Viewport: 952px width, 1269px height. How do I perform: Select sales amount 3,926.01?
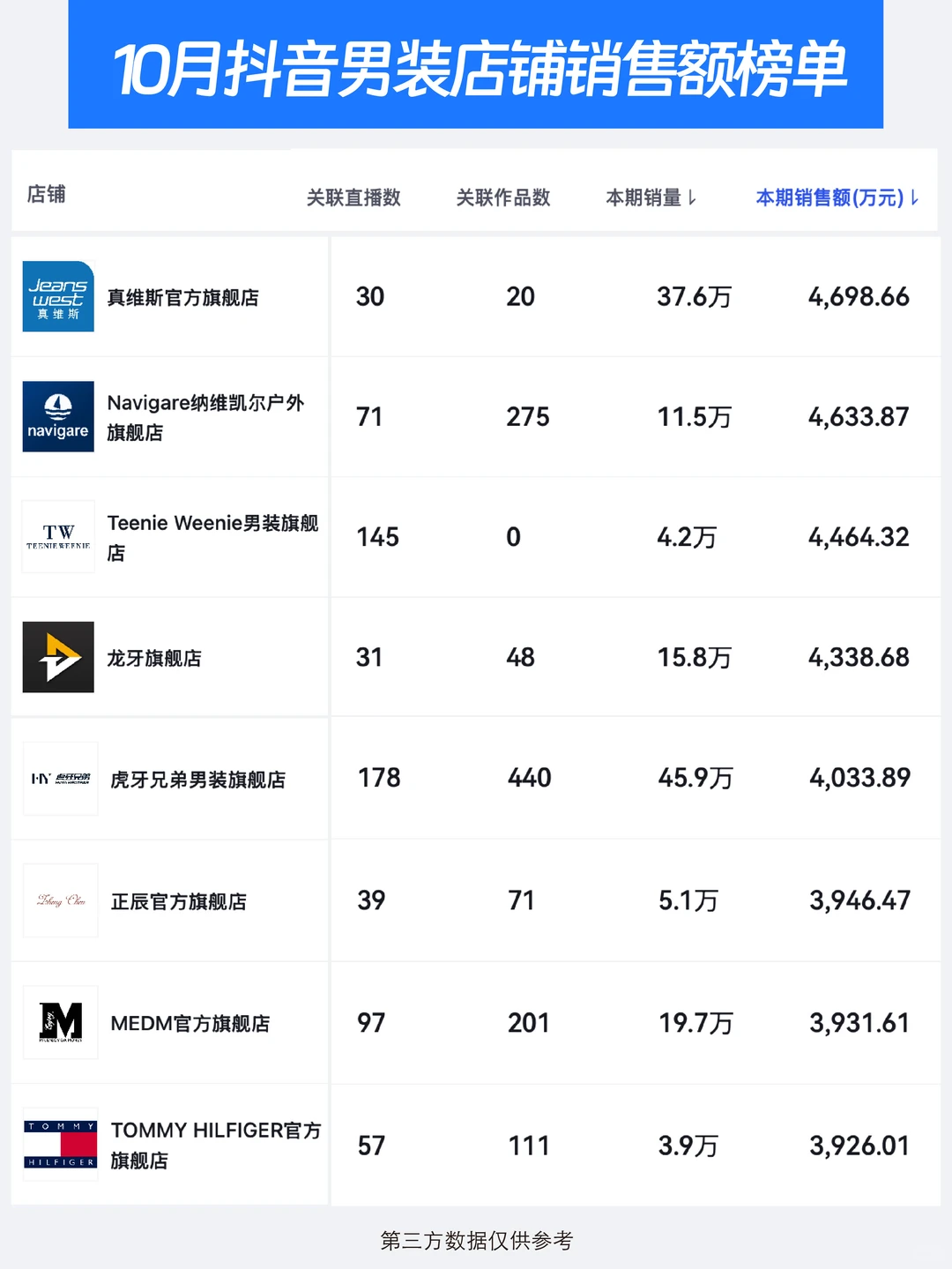pos(860,1146)
